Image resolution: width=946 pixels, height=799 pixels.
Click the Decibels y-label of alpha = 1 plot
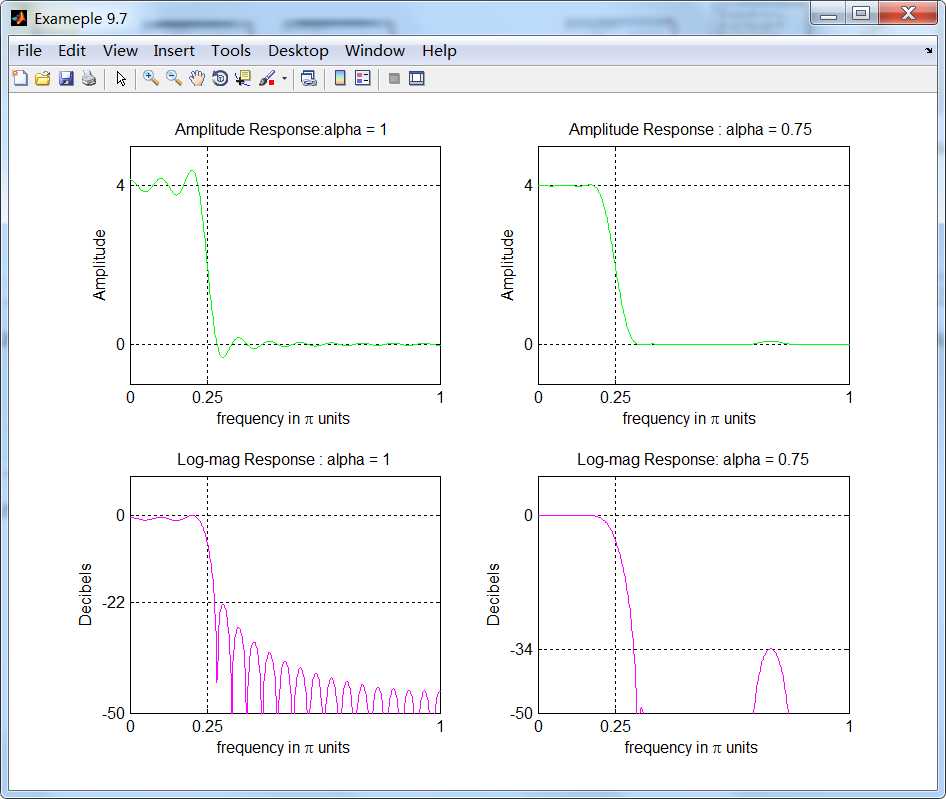tap(85, 594)
